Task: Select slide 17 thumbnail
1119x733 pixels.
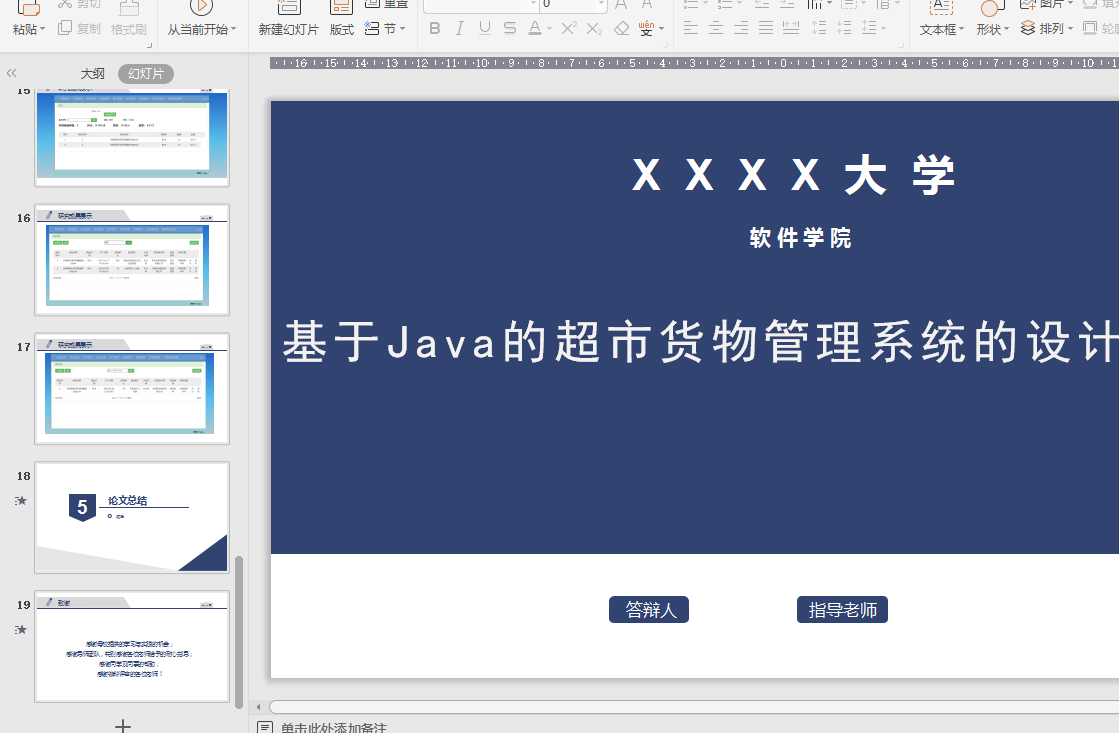Action: coord(132,388)
